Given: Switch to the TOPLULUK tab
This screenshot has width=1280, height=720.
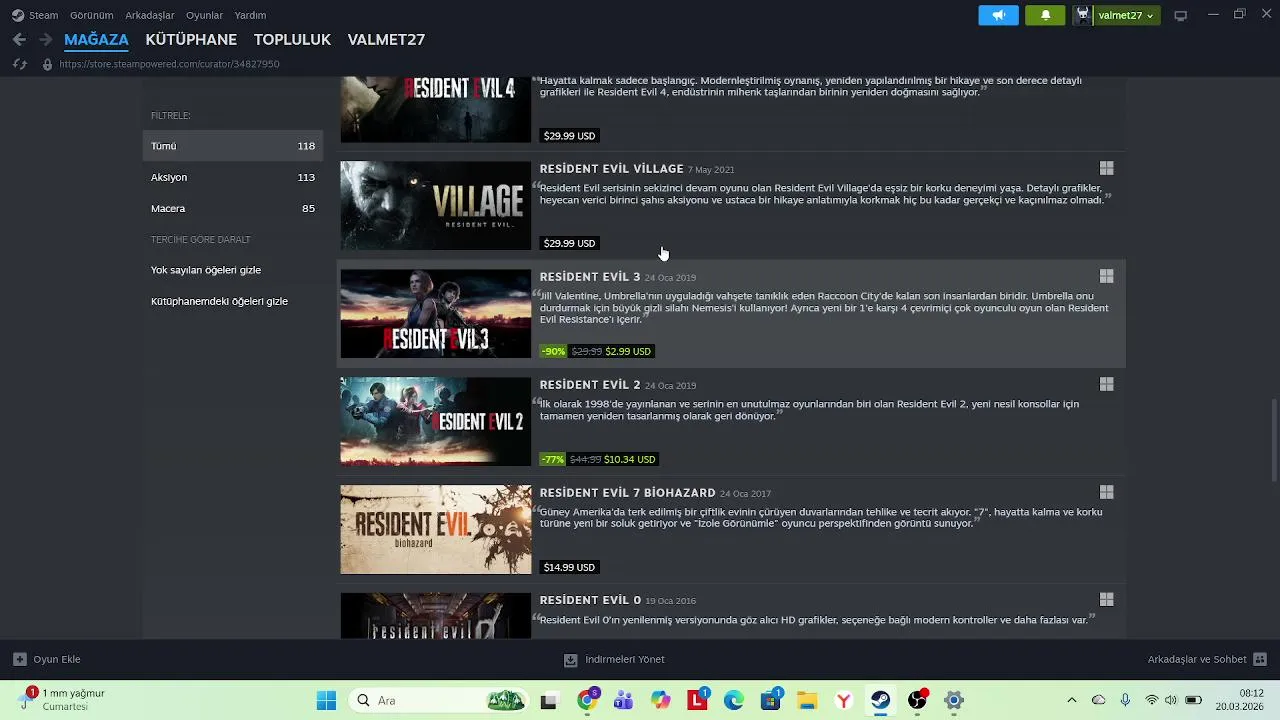Looking at the screenshot, I should click(292, 40).
